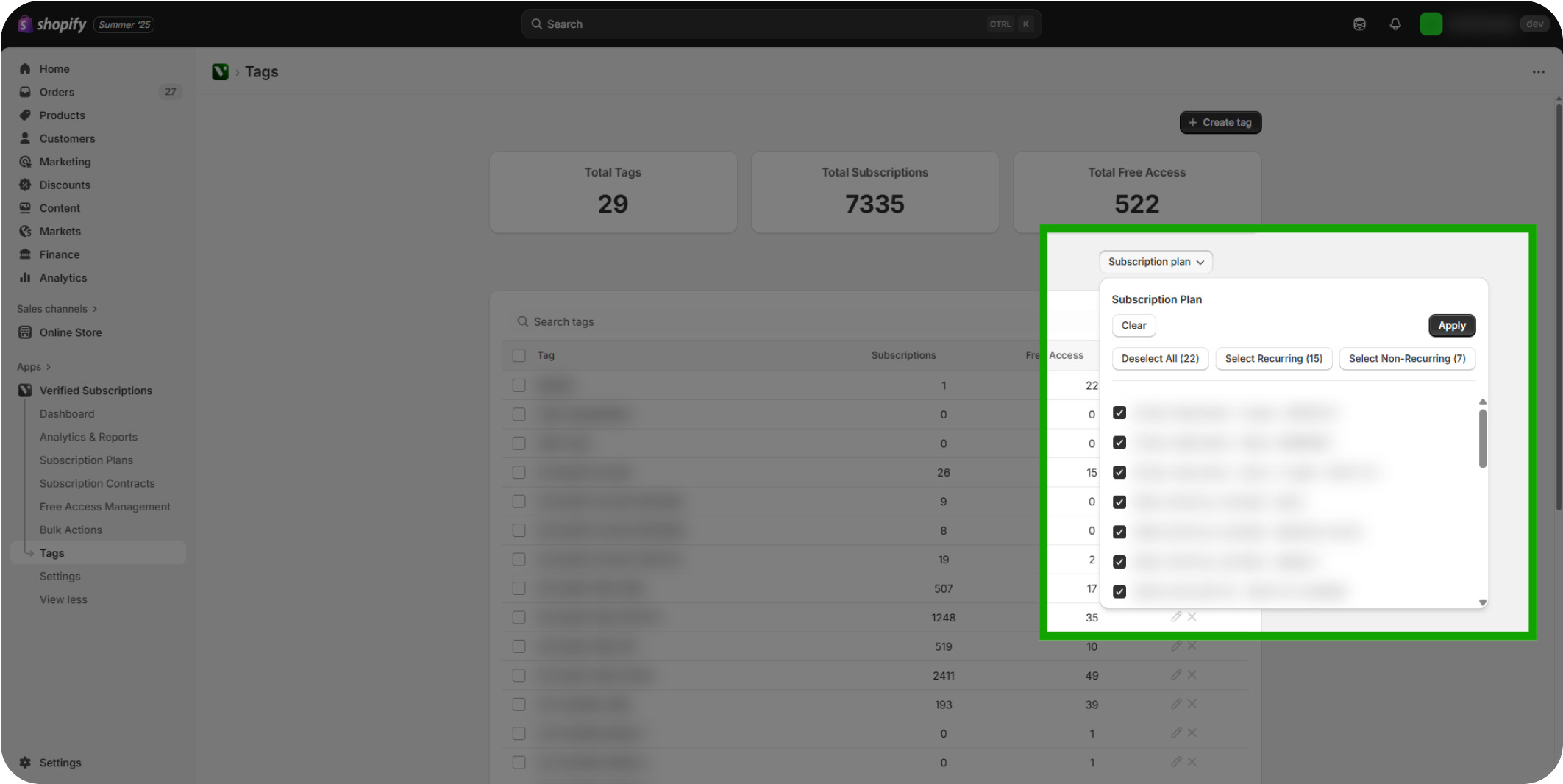Click the green store avatar in top bar
1563x784 pixels.
pos(1431,24)
